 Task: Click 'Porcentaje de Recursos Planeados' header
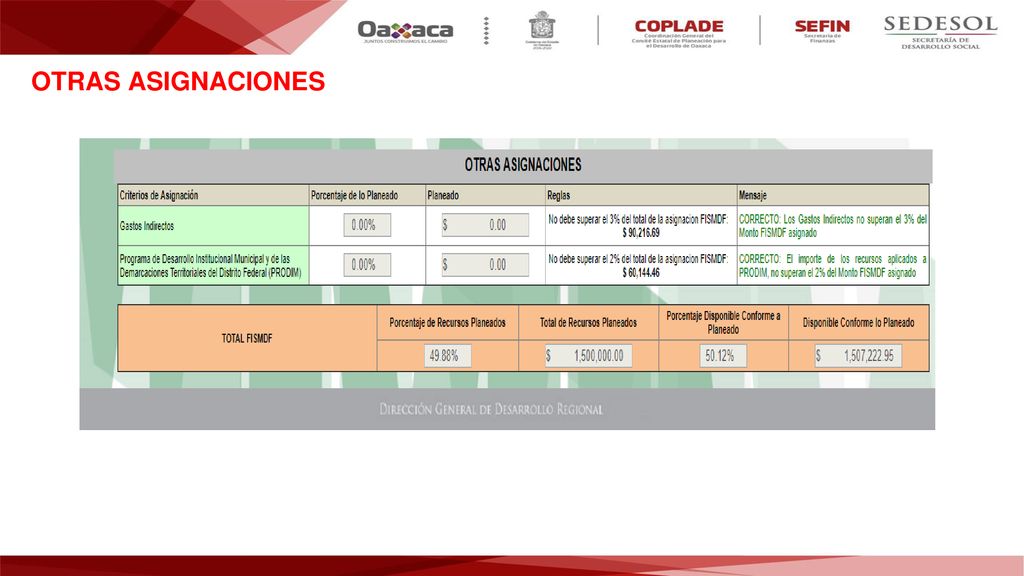[x=447, y=323]
